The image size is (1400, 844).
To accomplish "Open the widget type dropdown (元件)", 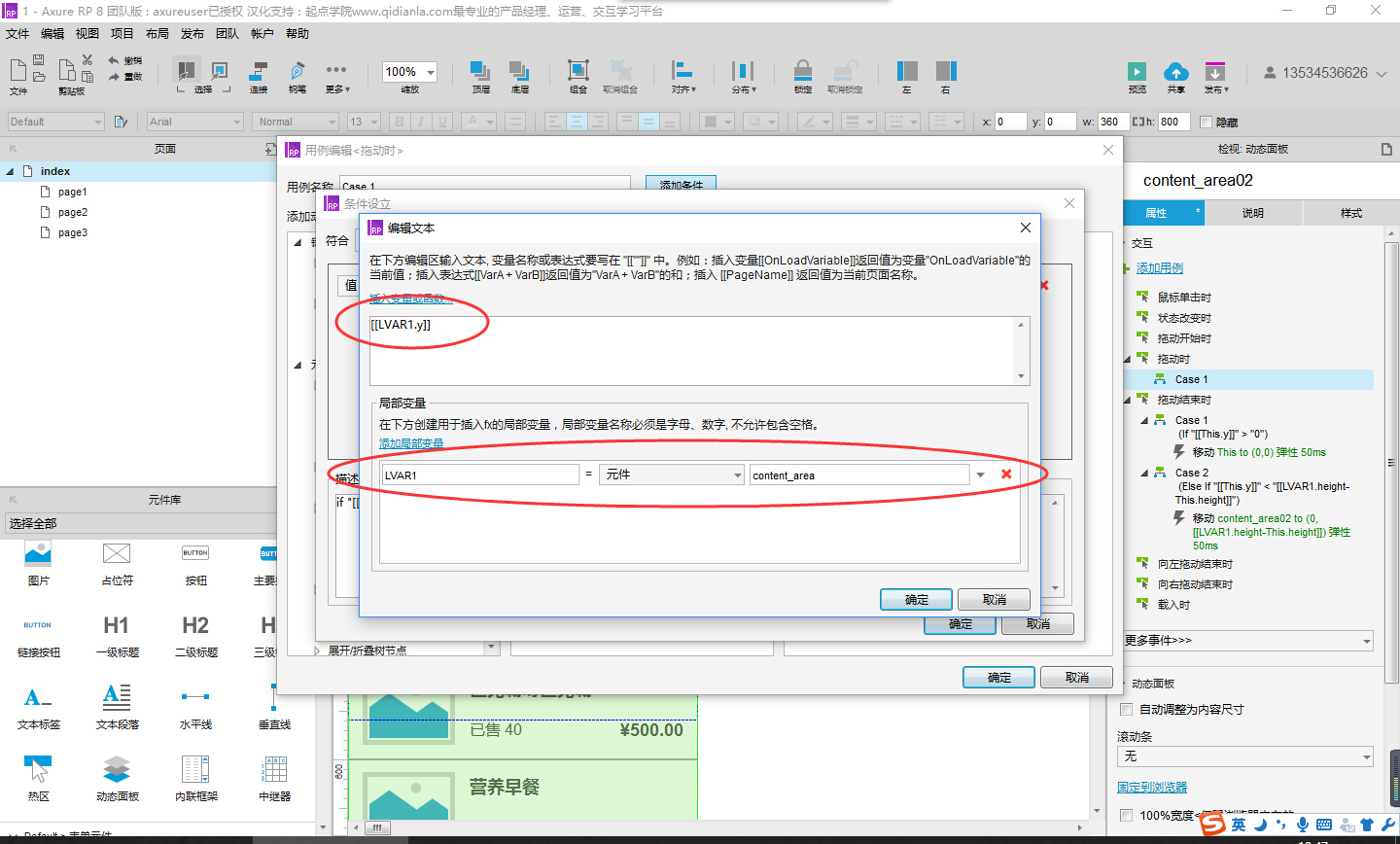I will point(672,475).
